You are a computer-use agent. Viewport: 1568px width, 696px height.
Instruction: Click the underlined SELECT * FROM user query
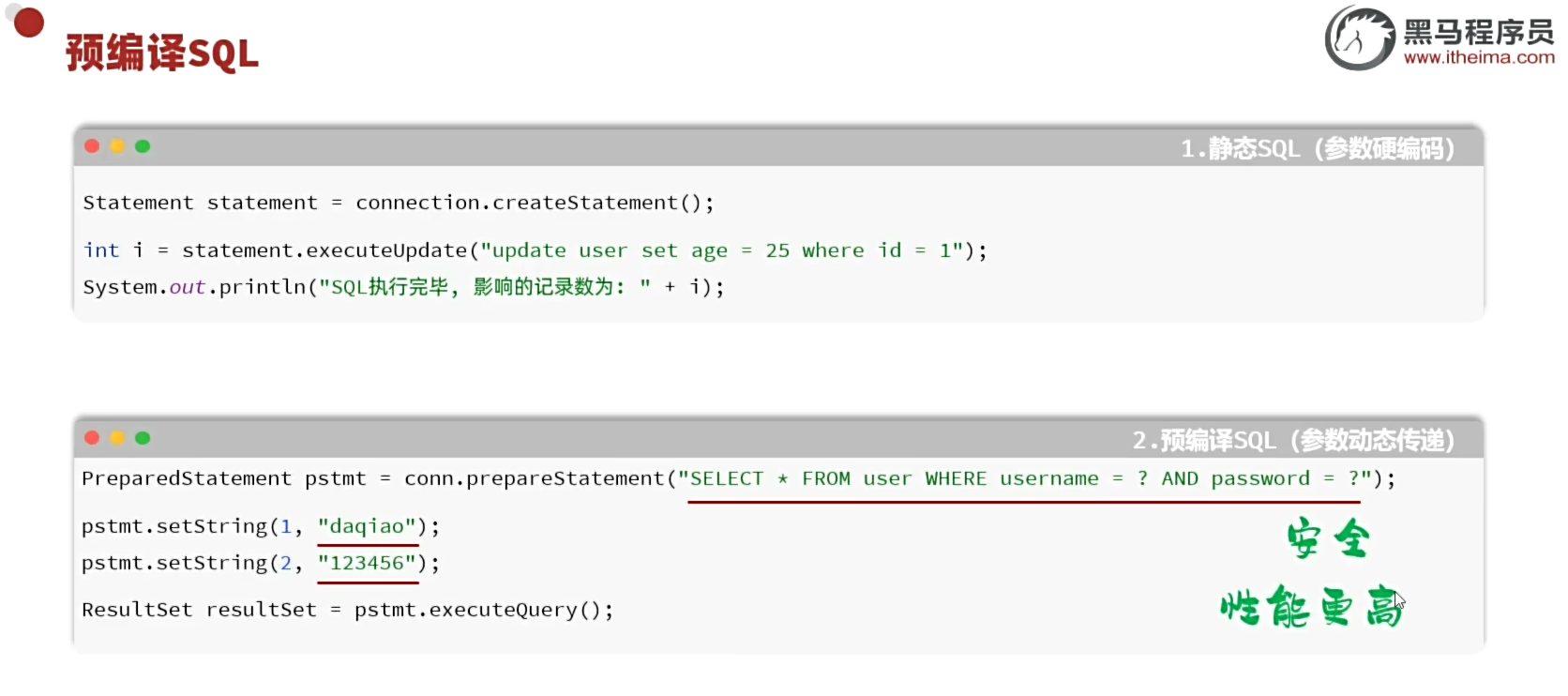1025,478
